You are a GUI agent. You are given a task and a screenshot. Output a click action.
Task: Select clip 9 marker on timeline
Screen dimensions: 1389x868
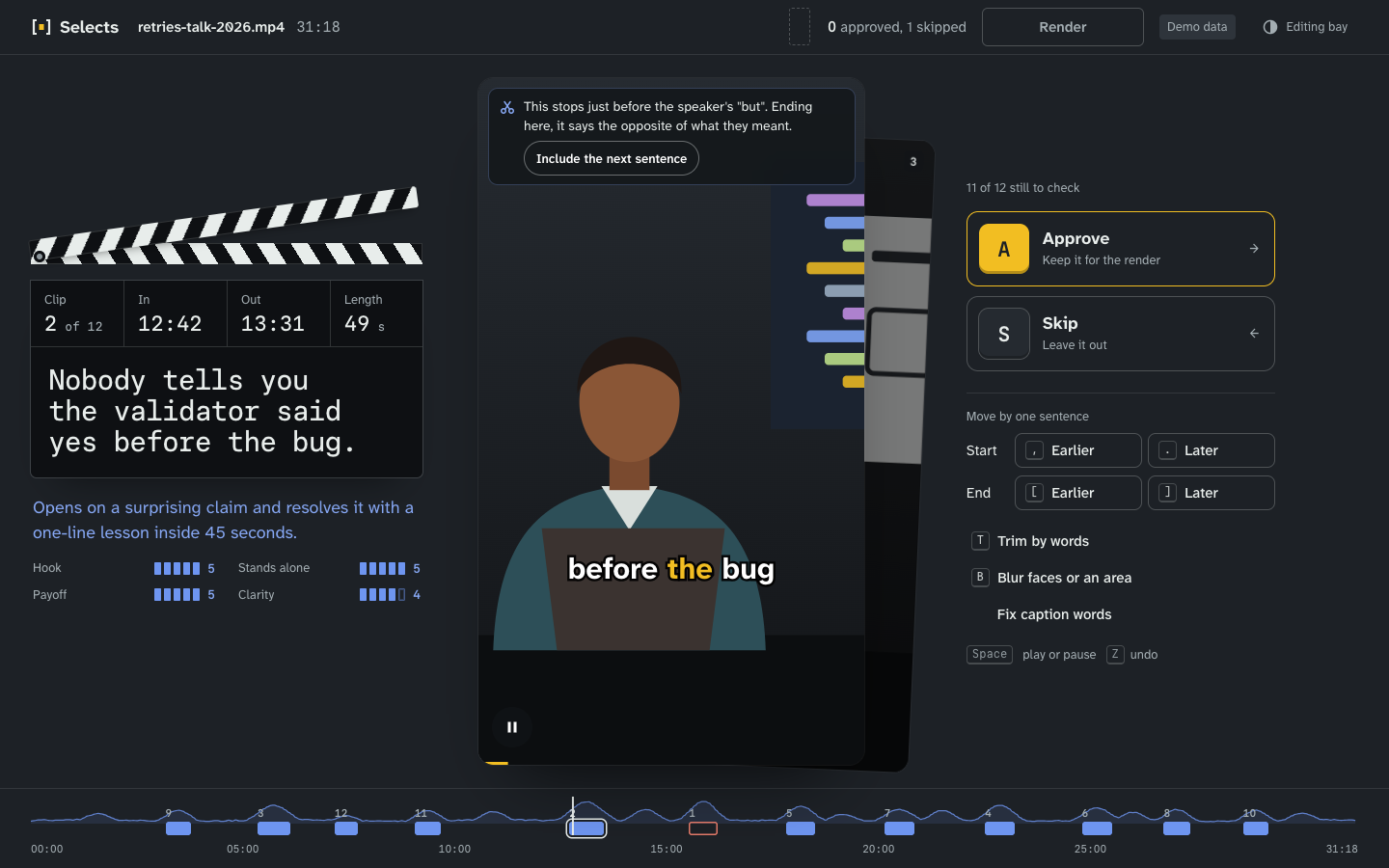click(x=178, y=828)
